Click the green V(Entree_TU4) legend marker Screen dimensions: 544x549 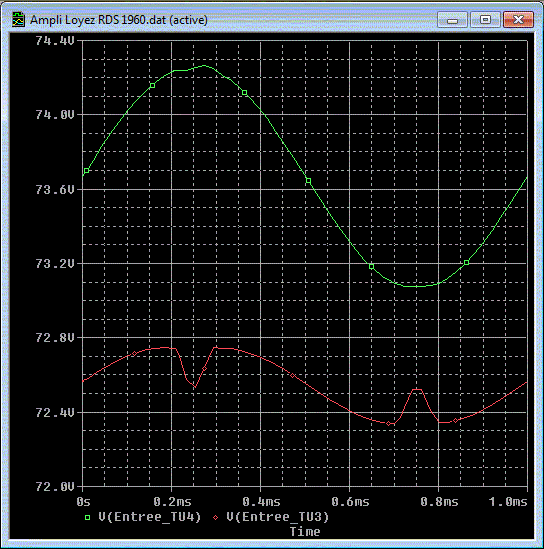[88, 517]
